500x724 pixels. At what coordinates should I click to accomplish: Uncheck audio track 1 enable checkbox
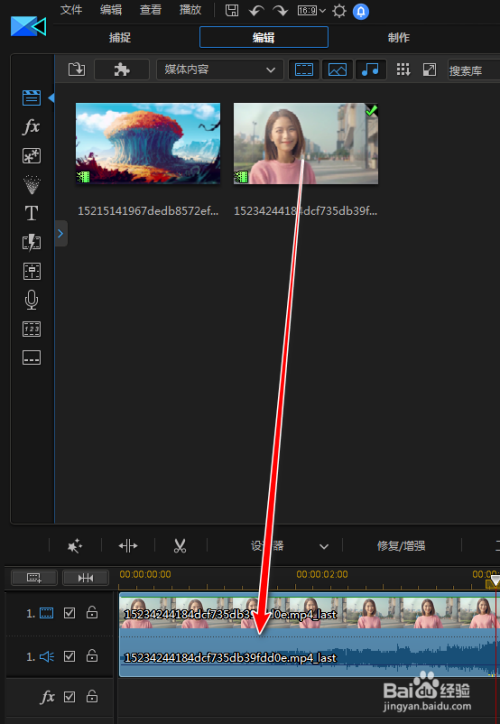coord(69,656)
